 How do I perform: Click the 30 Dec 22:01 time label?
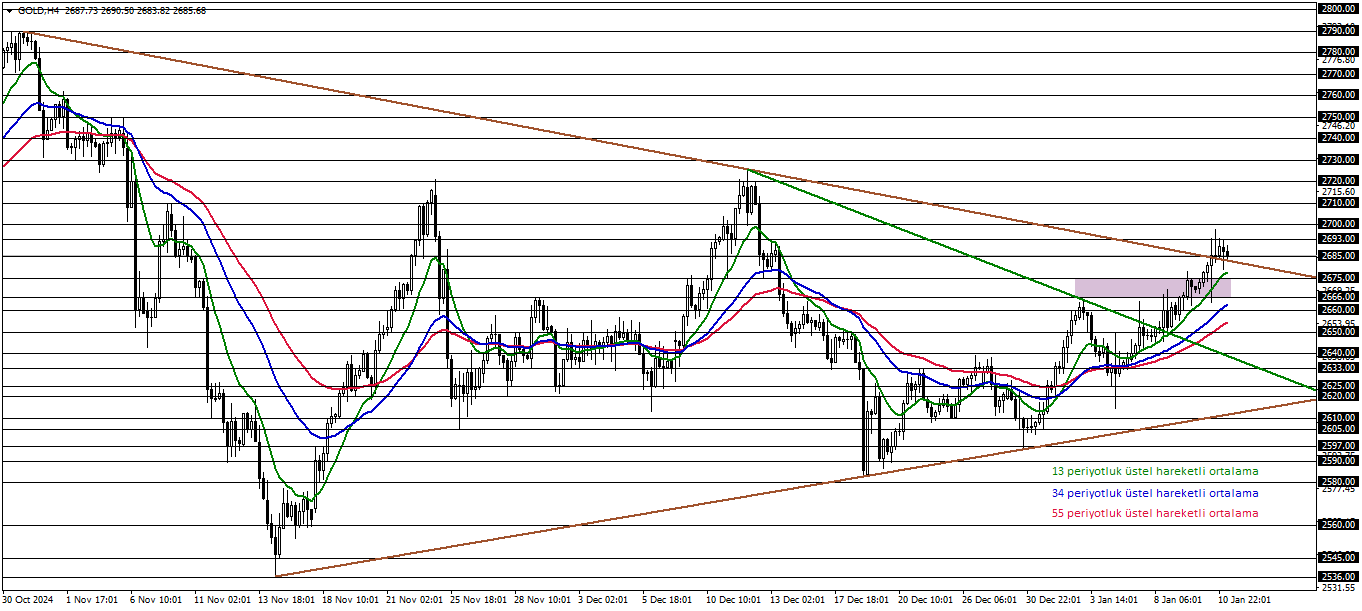[1055, 600]
